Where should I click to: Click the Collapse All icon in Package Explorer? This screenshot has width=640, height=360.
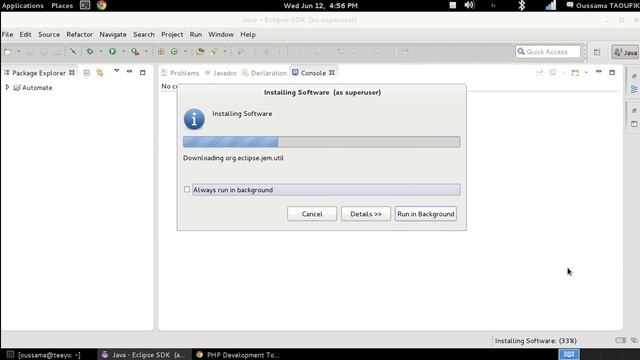pyautogui.click(x=87, y=73)
